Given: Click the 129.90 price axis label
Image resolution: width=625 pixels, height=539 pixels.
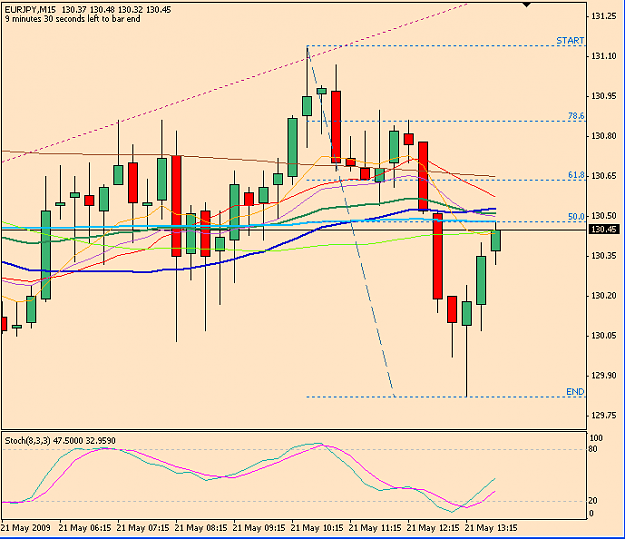Looking at the screenshot, I should click(603, 376).
